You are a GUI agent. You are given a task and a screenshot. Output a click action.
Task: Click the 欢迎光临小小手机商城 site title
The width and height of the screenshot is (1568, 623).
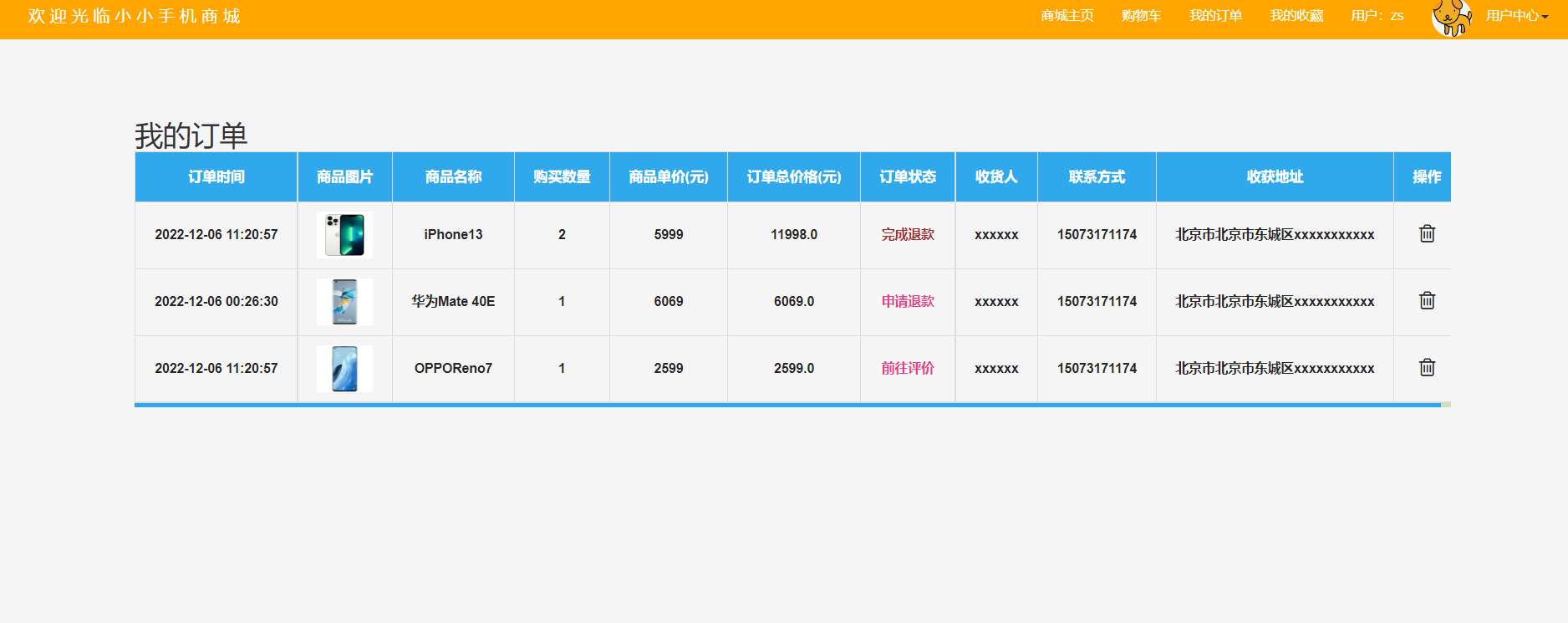134,17
